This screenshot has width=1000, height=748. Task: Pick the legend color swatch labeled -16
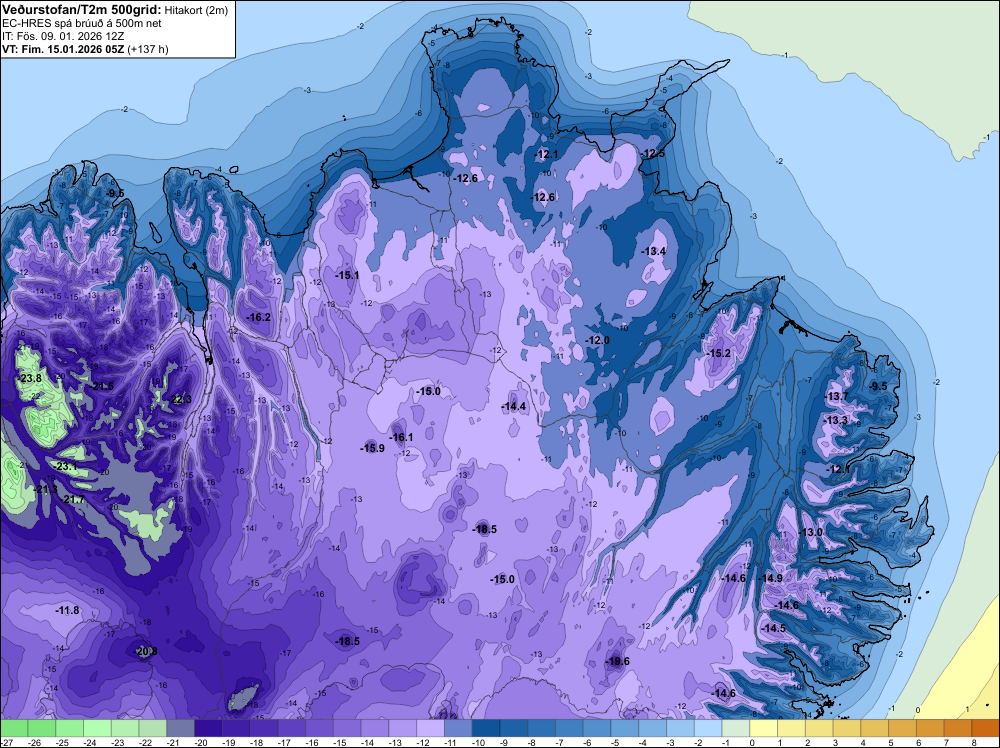click(x=319, y=728)
